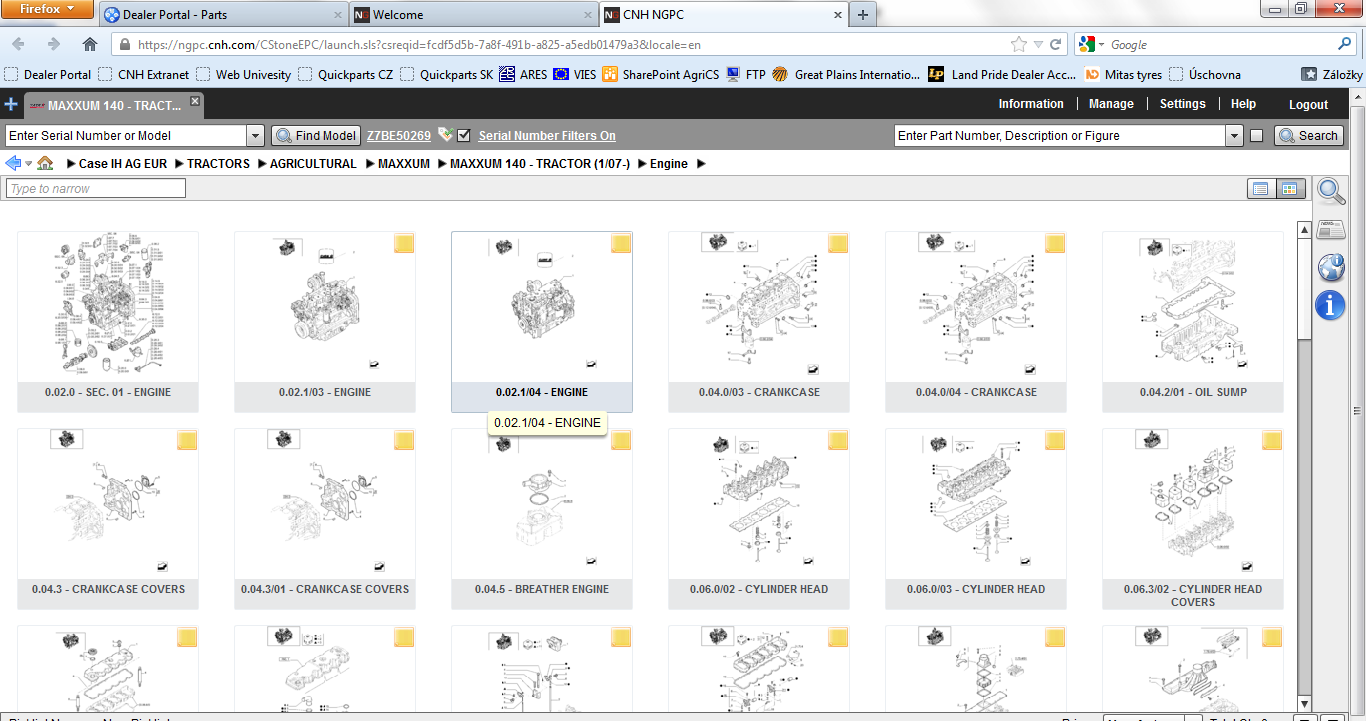
Task: Click the Google search magnifier icon
Action: (x=1344, y=44)
